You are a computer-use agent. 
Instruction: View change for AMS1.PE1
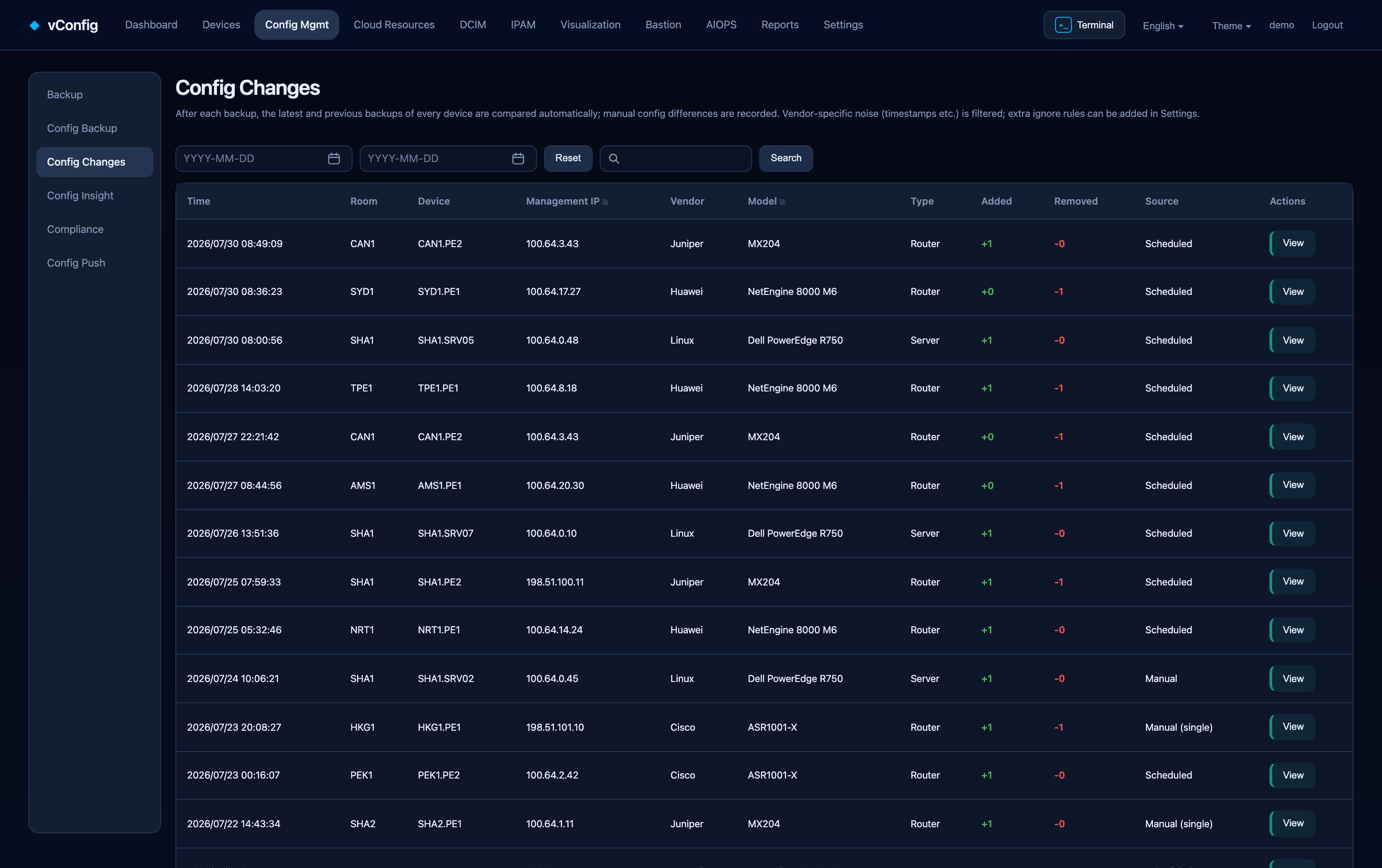(x=1292, y=485)
